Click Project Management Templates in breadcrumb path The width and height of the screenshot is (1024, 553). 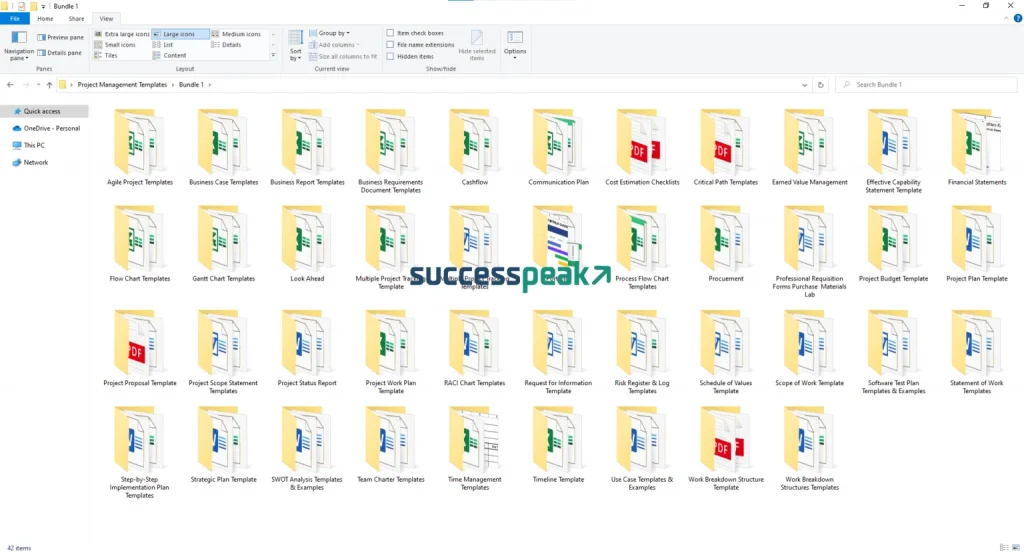[x=122, y=85]
